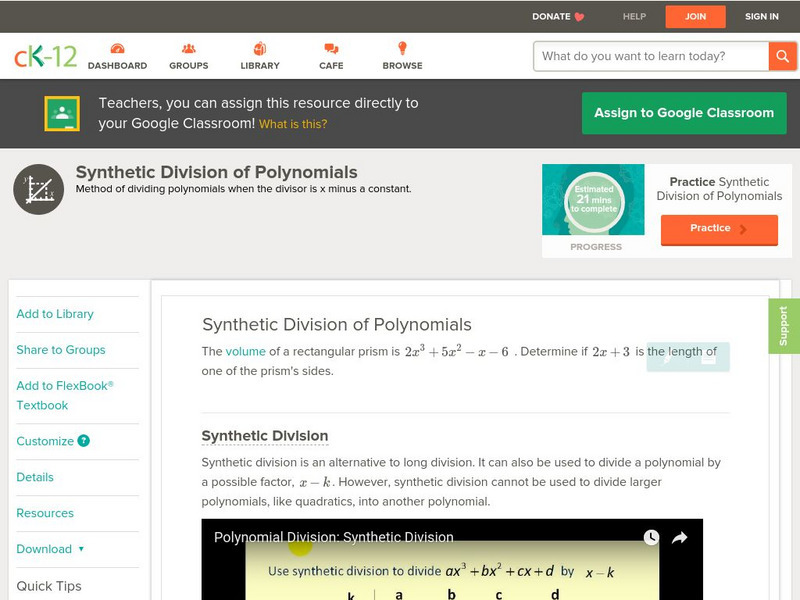
Task: Click the Customize help question mark icon
Action: tap(84, 441)
